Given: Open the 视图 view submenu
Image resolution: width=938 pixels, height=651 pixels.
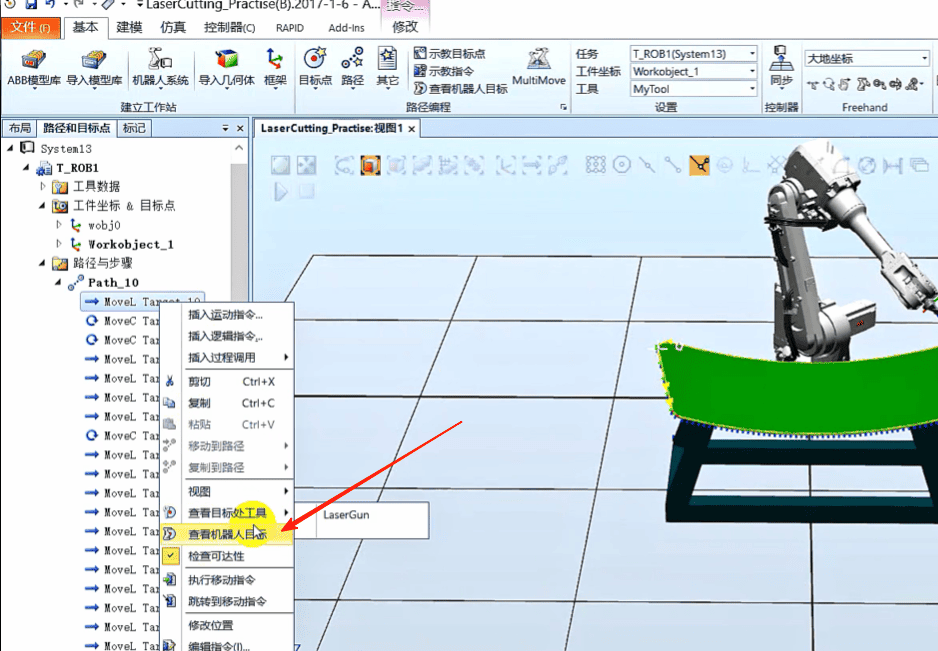Looking at the screenshot, I should (227, 492).
